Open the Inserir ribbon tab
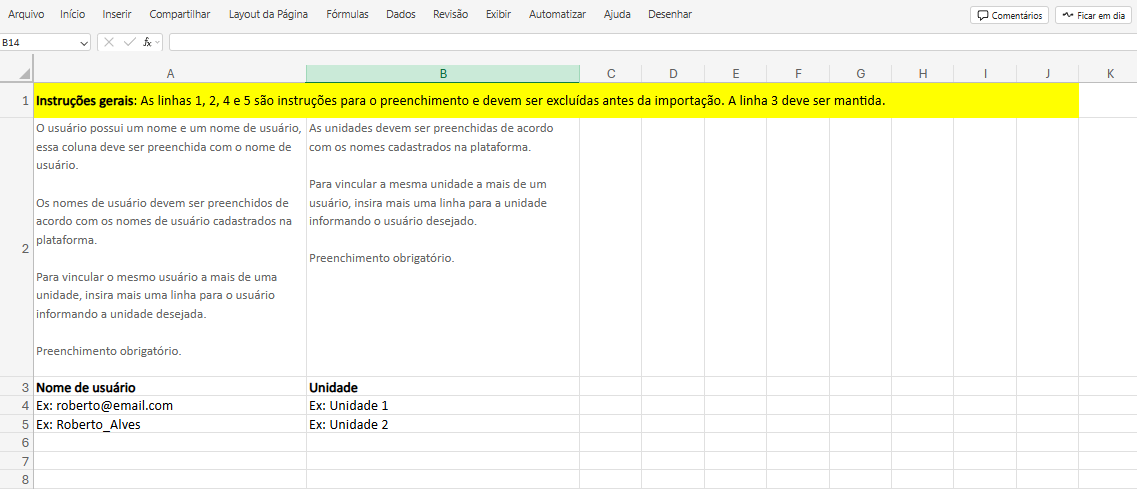Image resolution: width=1137 pixels, height=489 pixels. click(117, 15)
